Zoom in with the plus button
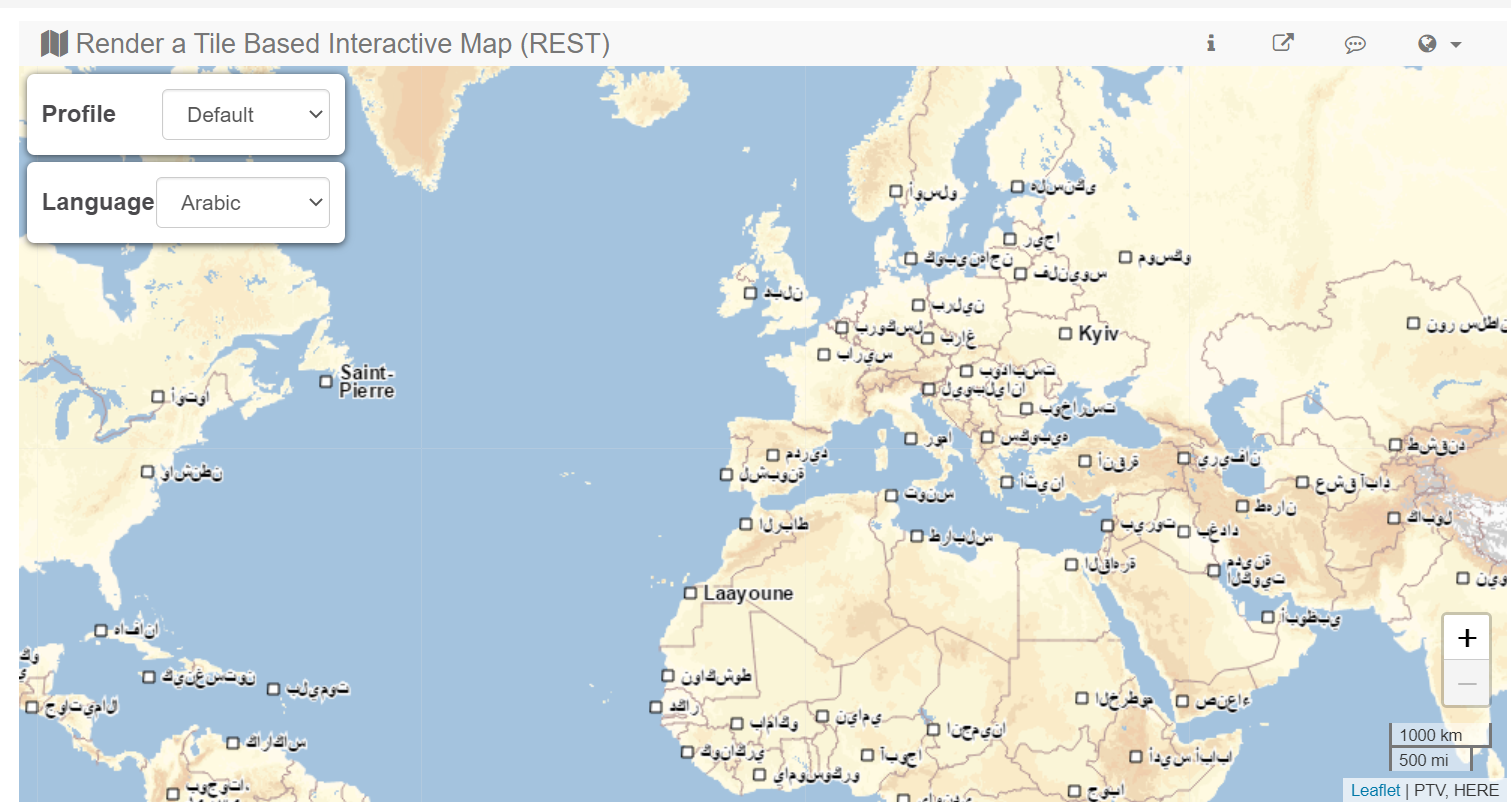Image resolution: width=1511 pixels, height=804 pixels. pyautogui.click(x=1466, y=637)
